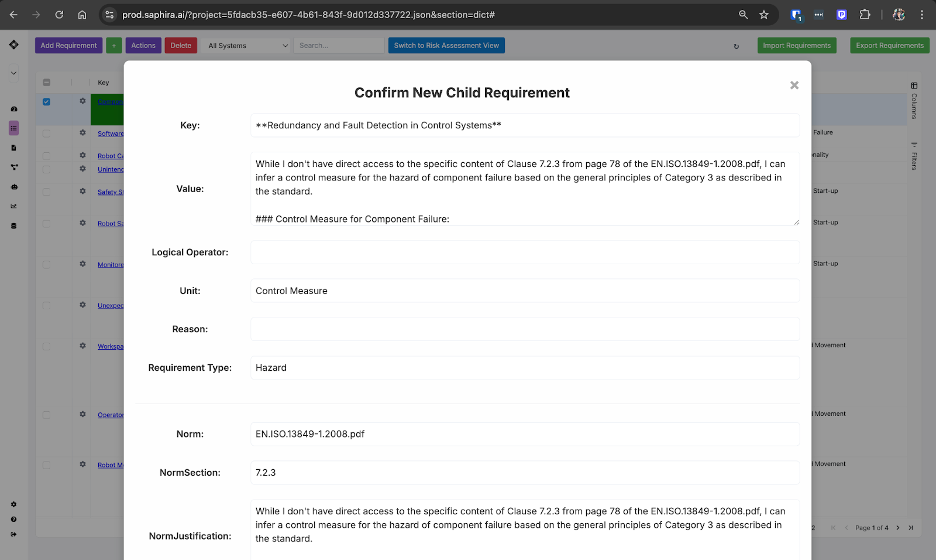
Task: Click the Export Requirements button
Action: click(889, 45)
